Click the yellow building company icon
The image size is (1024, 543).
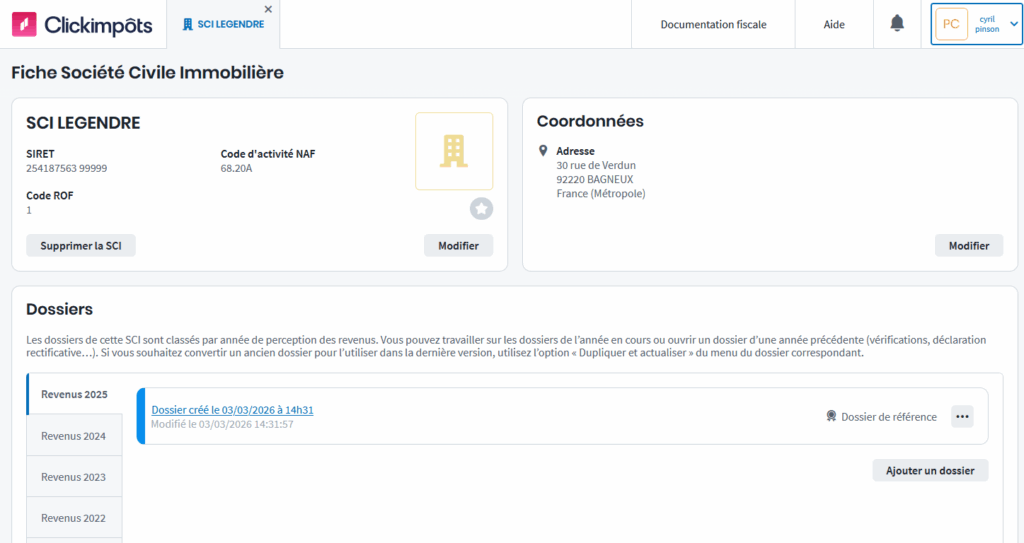454,151
